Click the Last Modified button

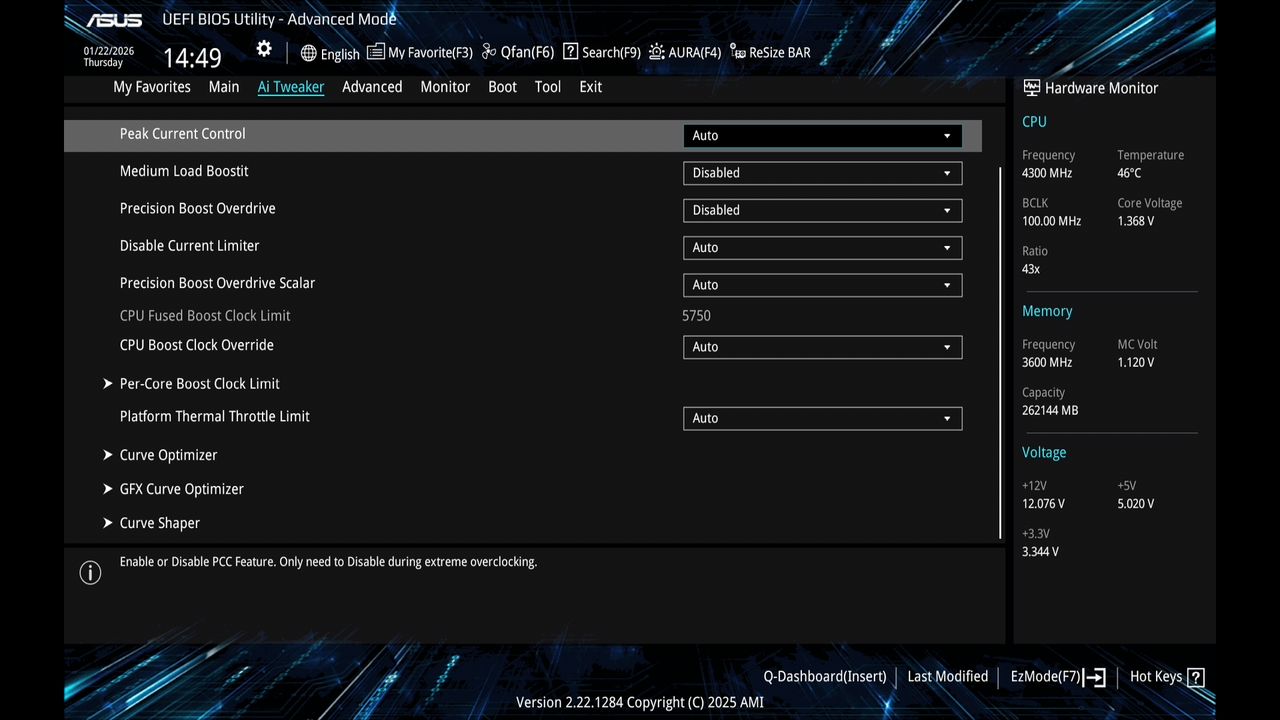click(947, 676)
